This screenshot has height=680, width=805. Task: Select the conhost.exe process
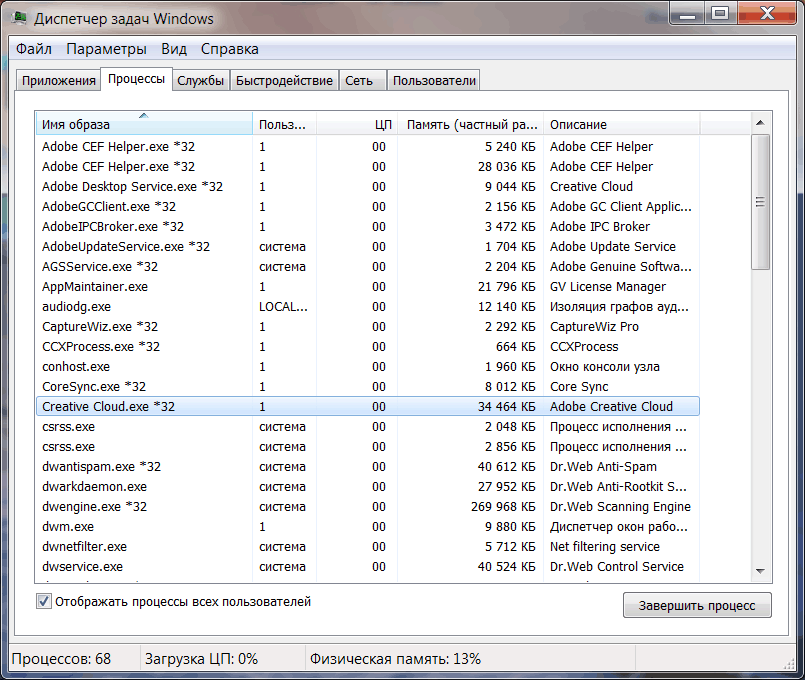[368, 367]
